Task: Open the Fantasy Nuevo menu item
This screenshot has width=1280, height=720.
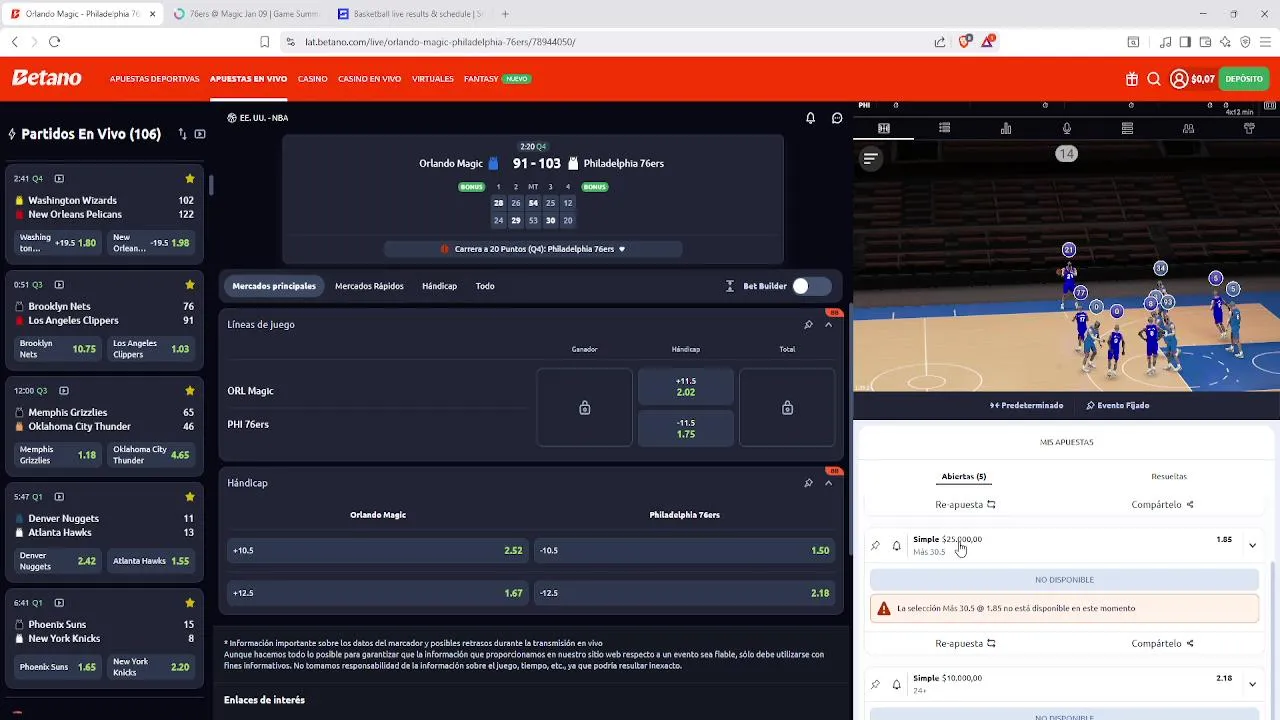Action: tap(497, 79)
